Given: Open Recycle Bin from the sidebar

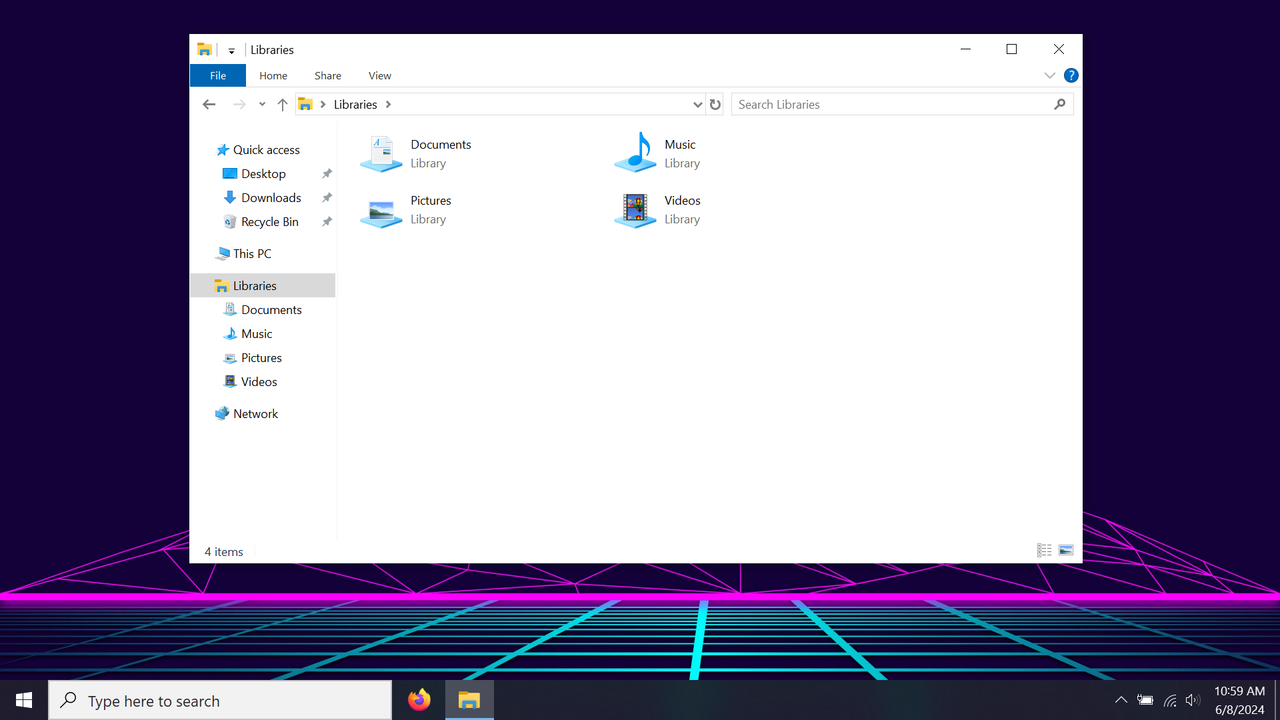Looking at the screenshot, I should [x=270, y=221].
